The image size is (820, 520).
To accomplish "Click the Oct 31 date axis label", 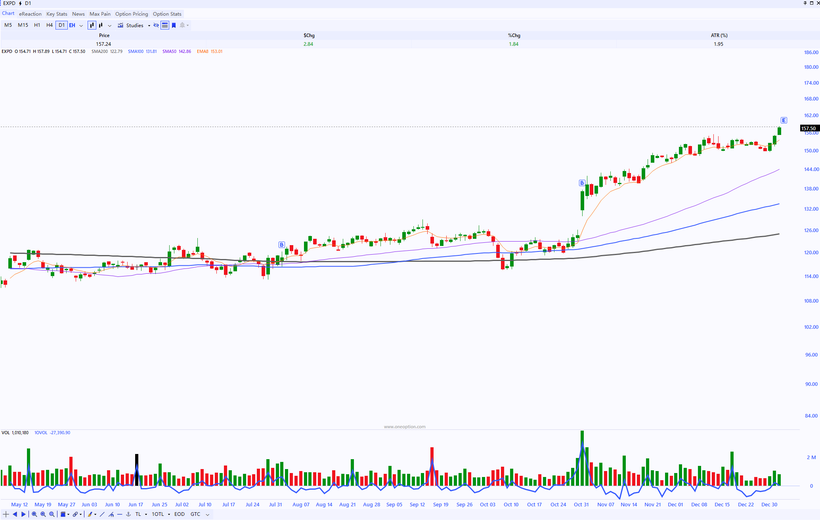I will (581, 504).
